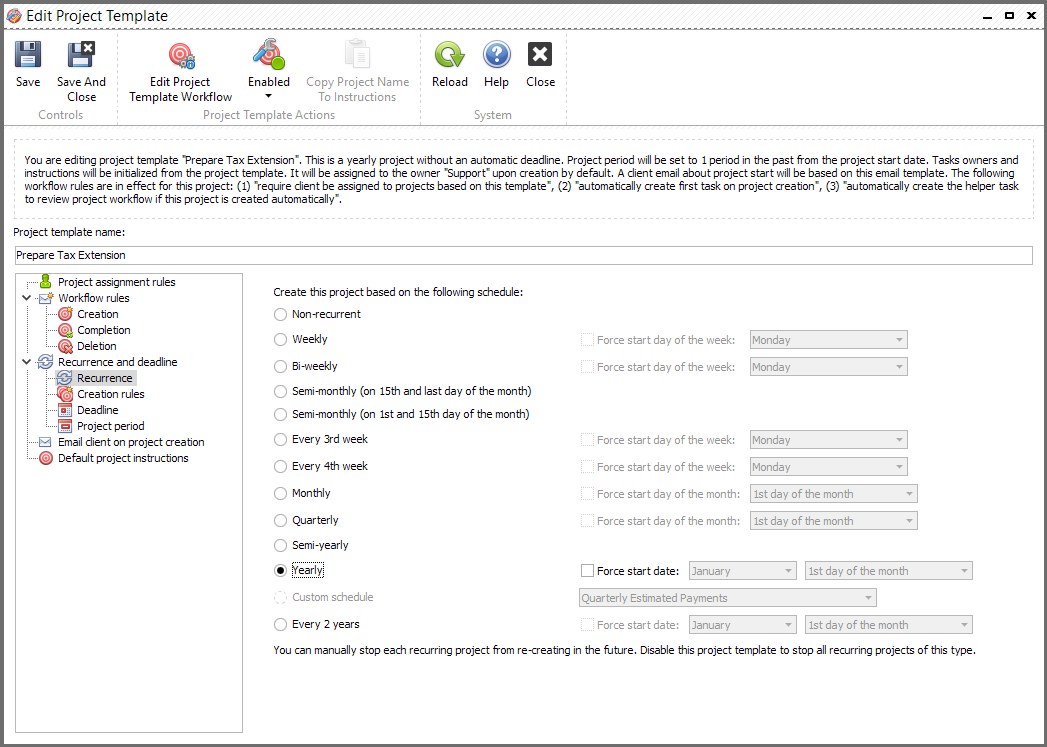This screenshot has height=747, width=1047.
Task: Open the Every 3rd week Monday dropdown
Action: point(829,440)
